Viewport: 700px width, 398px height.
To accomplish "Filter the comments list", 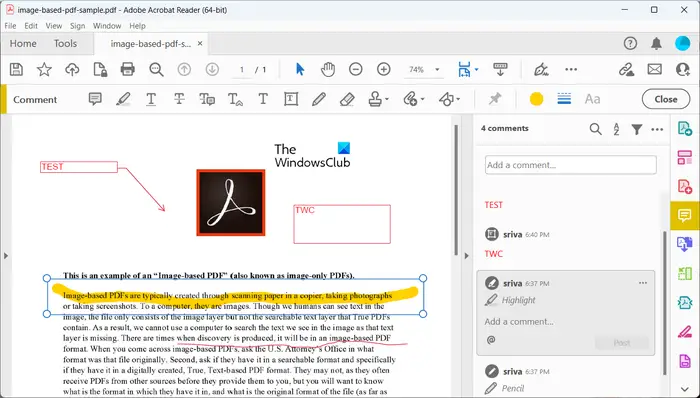I will point(637,129).
